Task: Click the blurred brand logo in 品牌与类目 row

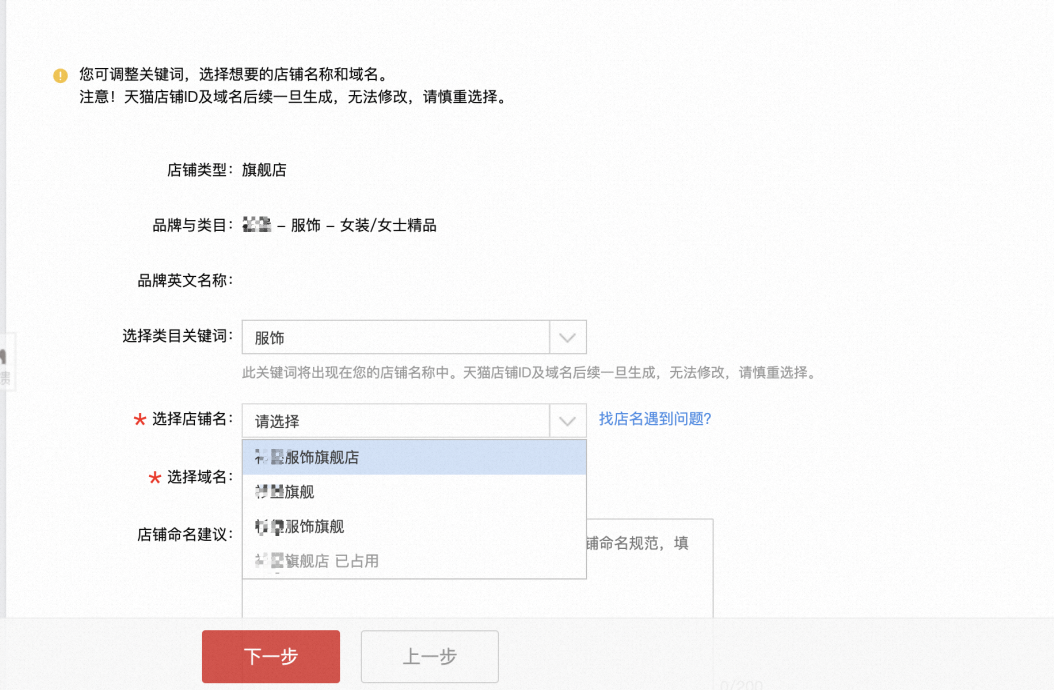Action: pyautogui.click(x=256, y=225)
